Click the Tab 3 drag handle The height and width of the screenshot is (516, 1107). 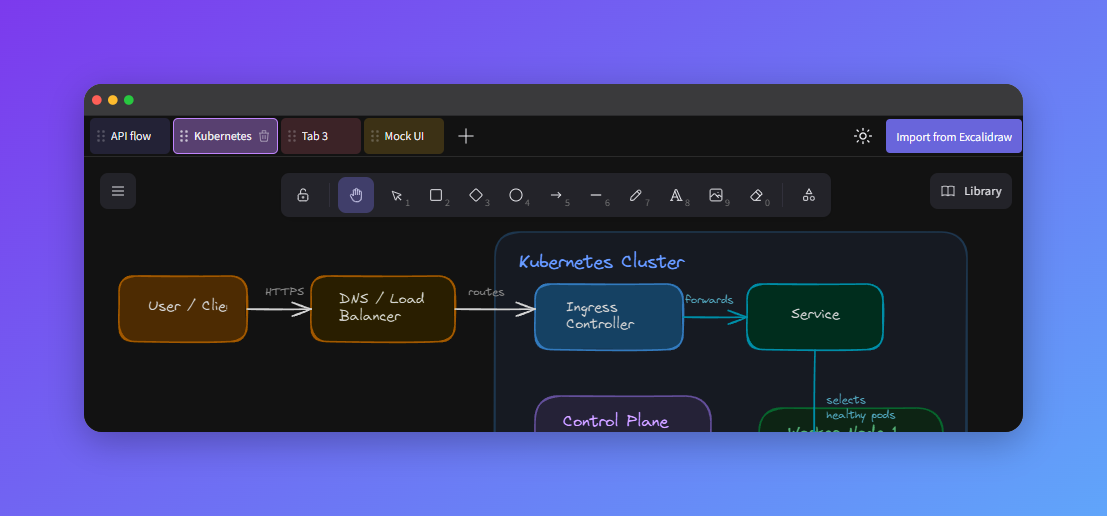coord(292,136)
